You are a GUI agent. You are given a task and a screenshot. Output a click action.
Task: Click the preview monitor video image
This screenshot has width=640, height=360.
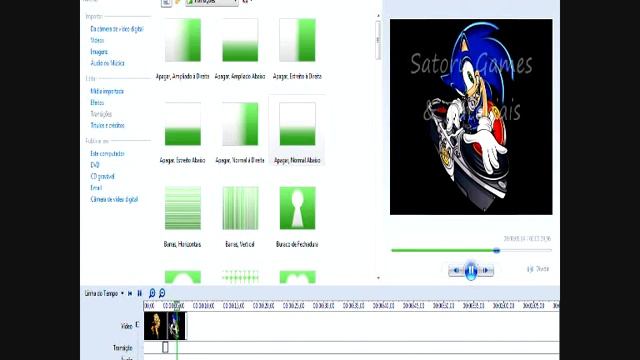coord(471,117)
